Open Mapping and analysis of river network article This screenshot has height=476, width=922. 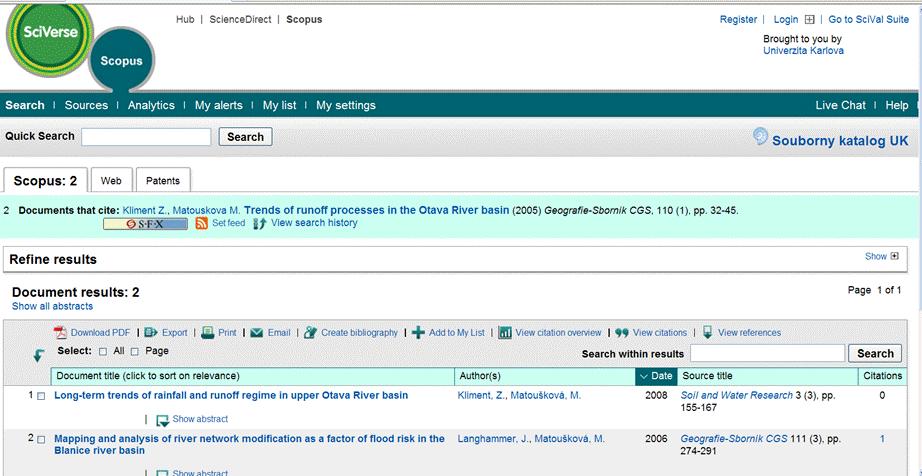point(249,445)
